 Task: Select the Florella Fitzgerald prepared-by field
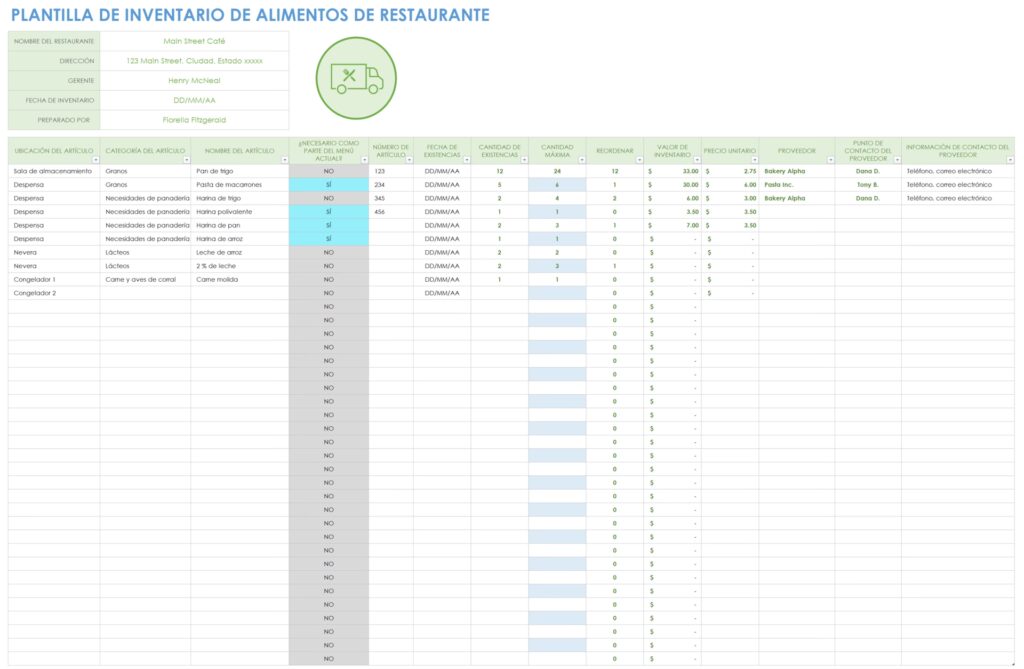tap(194, 119)
